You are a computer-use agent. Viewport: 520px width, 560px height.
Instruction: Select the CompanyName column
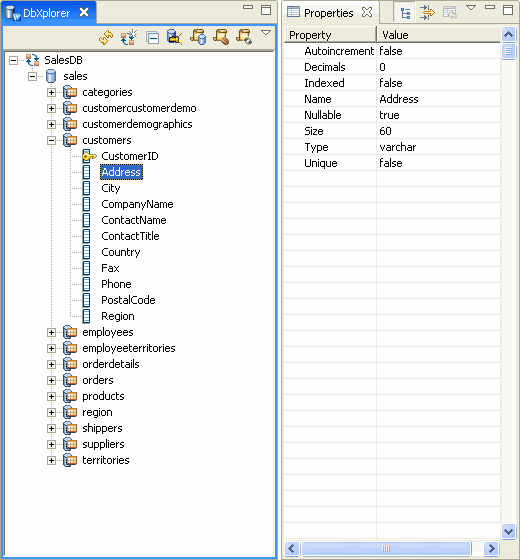point(138,204)
